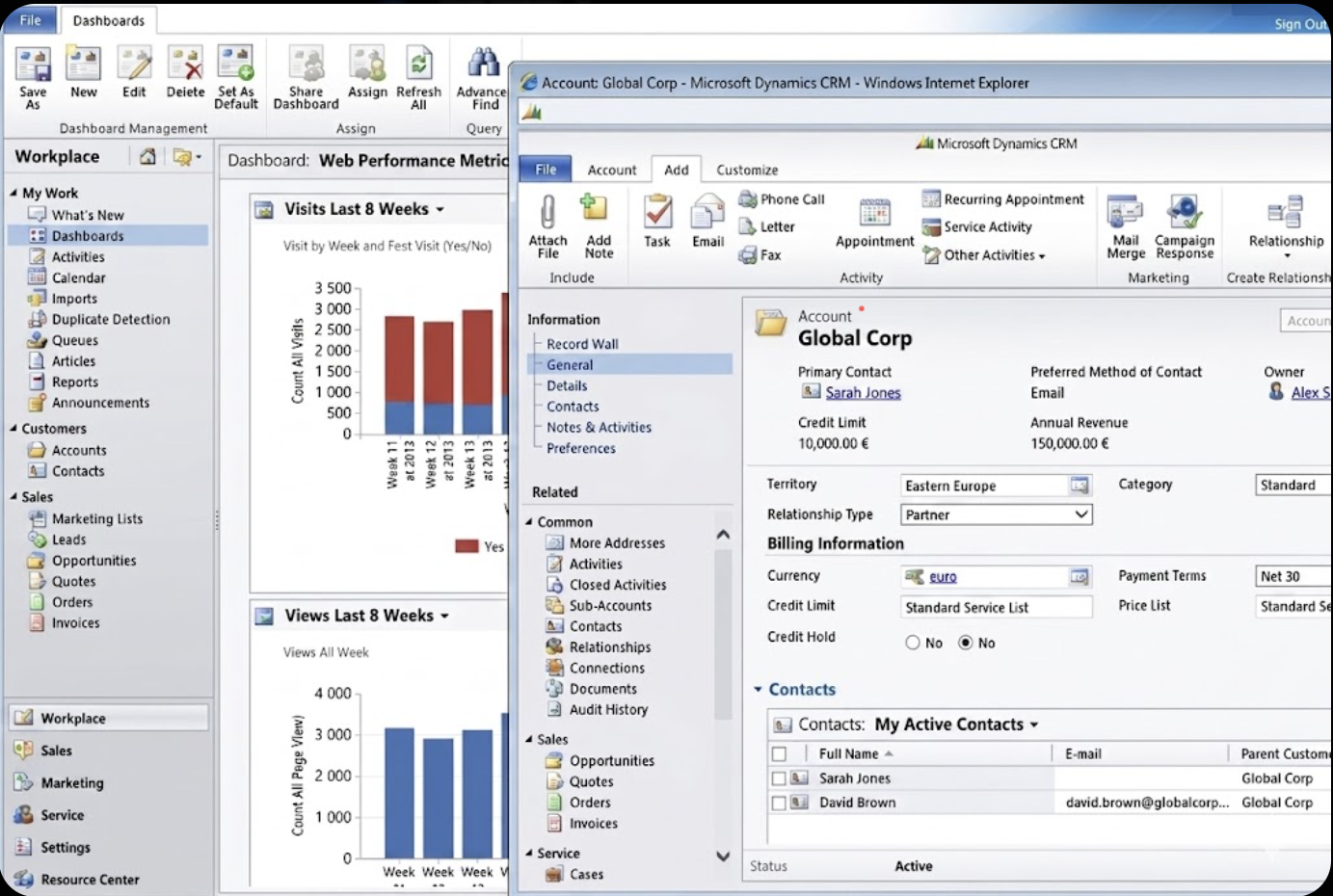This screenshot has width=1333, height=896.
Task: Open the My Active Contacts view dropdown
Action: (1034, 725)
